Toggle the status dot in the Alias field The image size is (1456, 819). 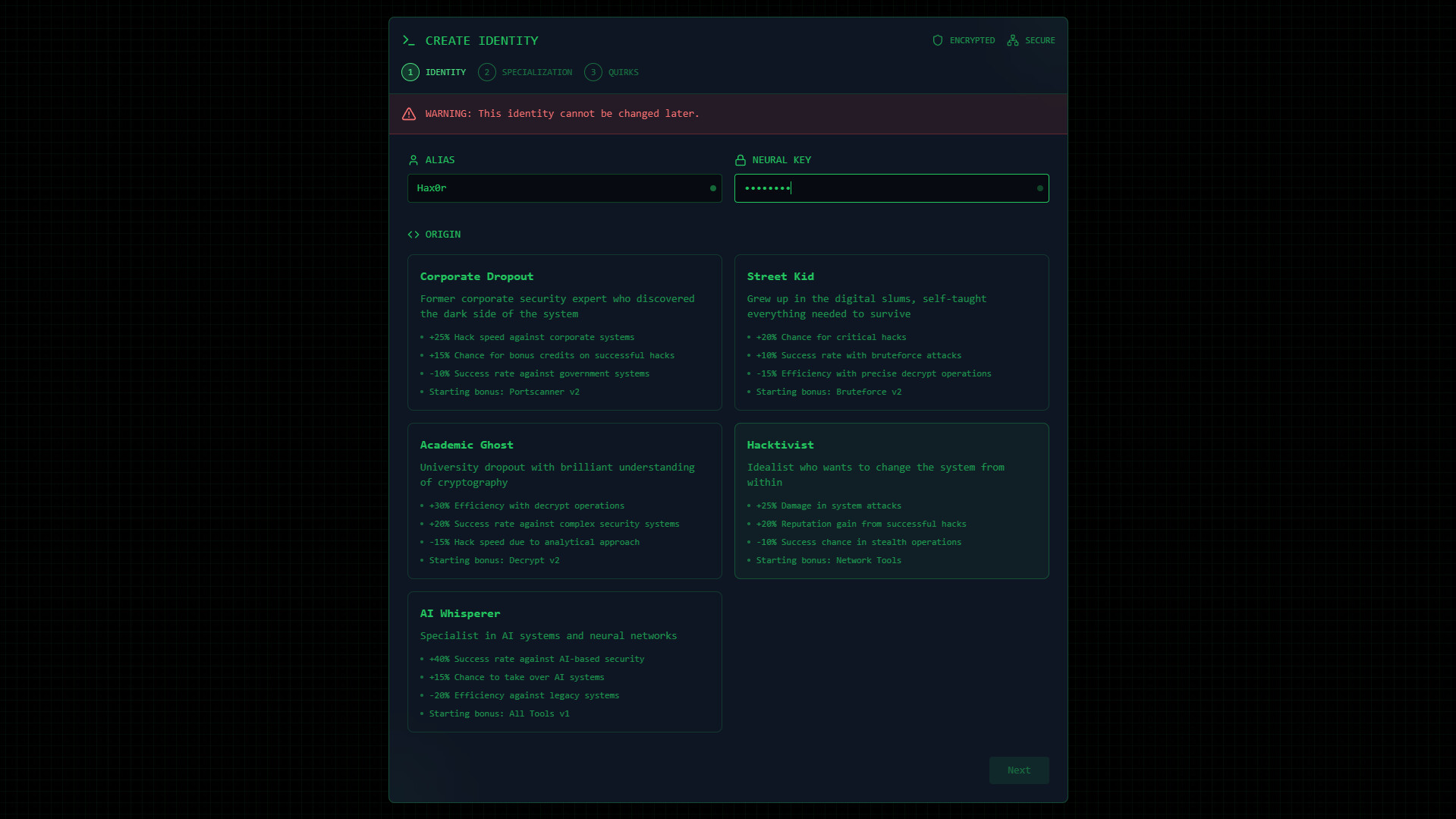coord(712,188)
